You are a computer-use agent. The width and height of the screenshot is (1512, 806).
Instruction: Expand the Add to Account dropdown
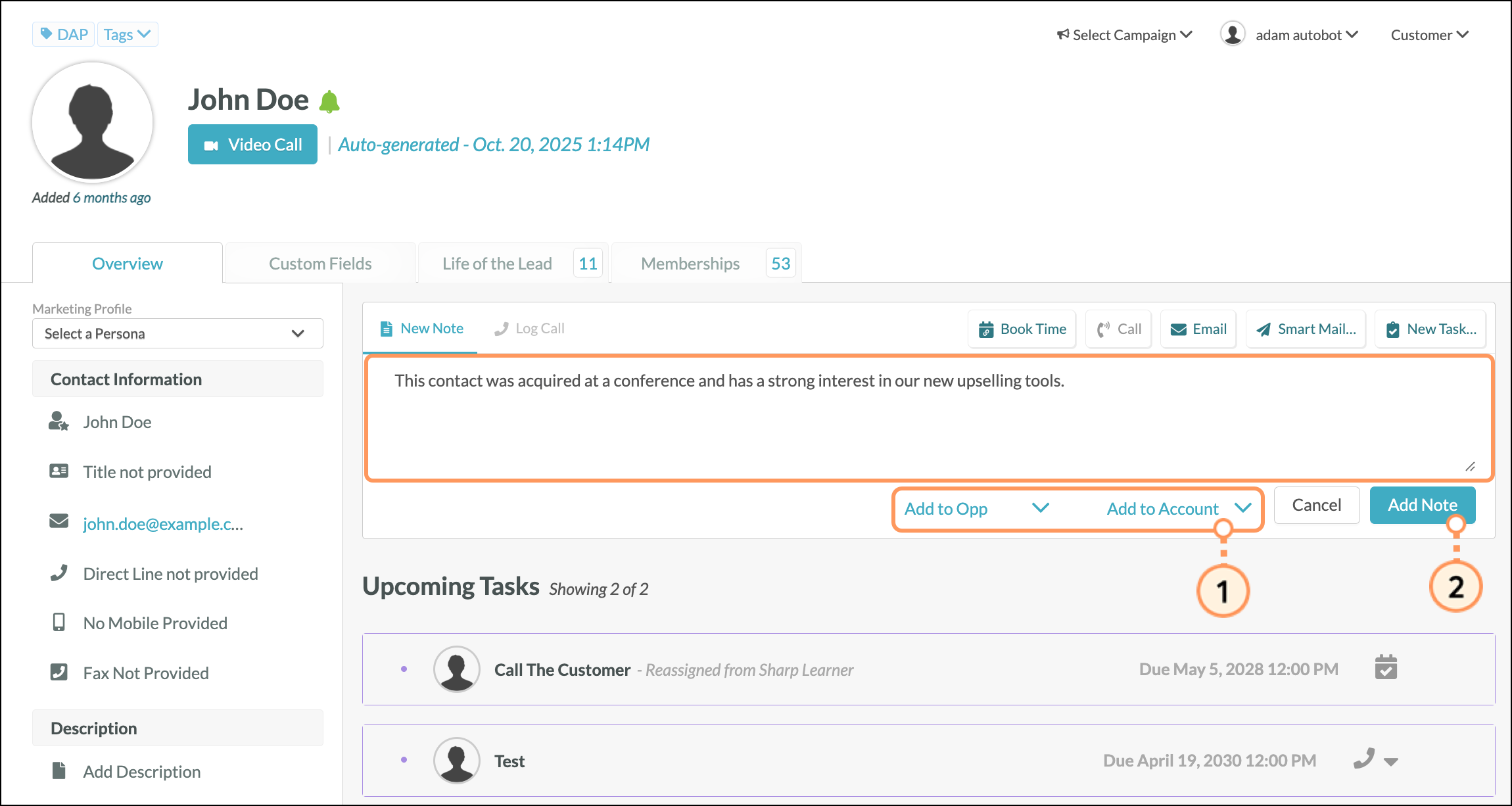pyautogui.click(x=1178, y=508)
